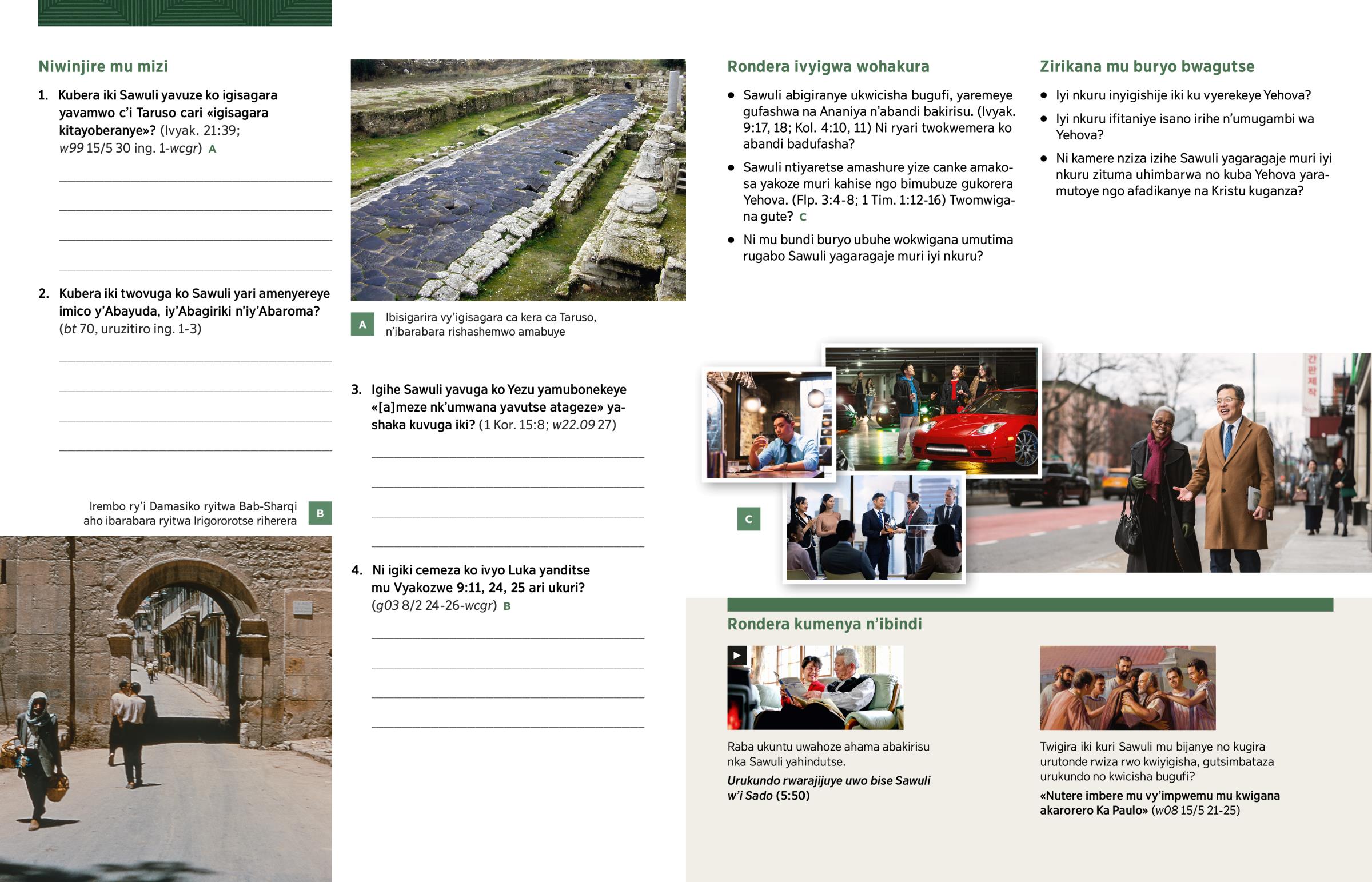Click the green B label near Damasiko caption
This screenshot has height=882, width=1372.
(320, 513)
